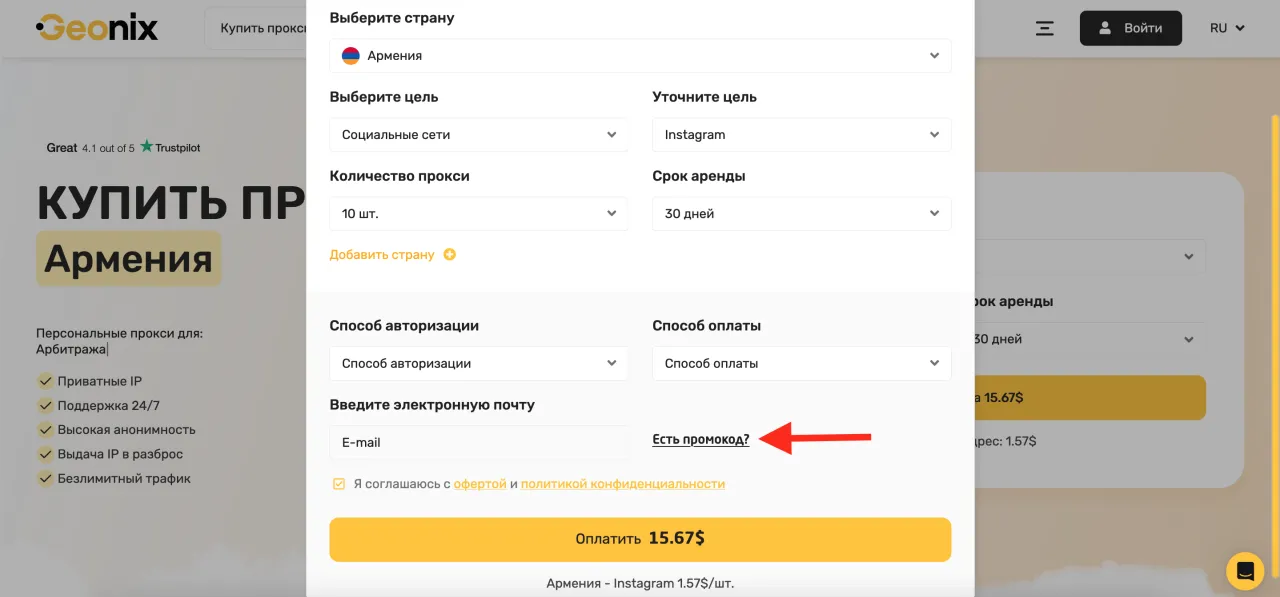Click the Есть промокод? link

click(700, 439)
